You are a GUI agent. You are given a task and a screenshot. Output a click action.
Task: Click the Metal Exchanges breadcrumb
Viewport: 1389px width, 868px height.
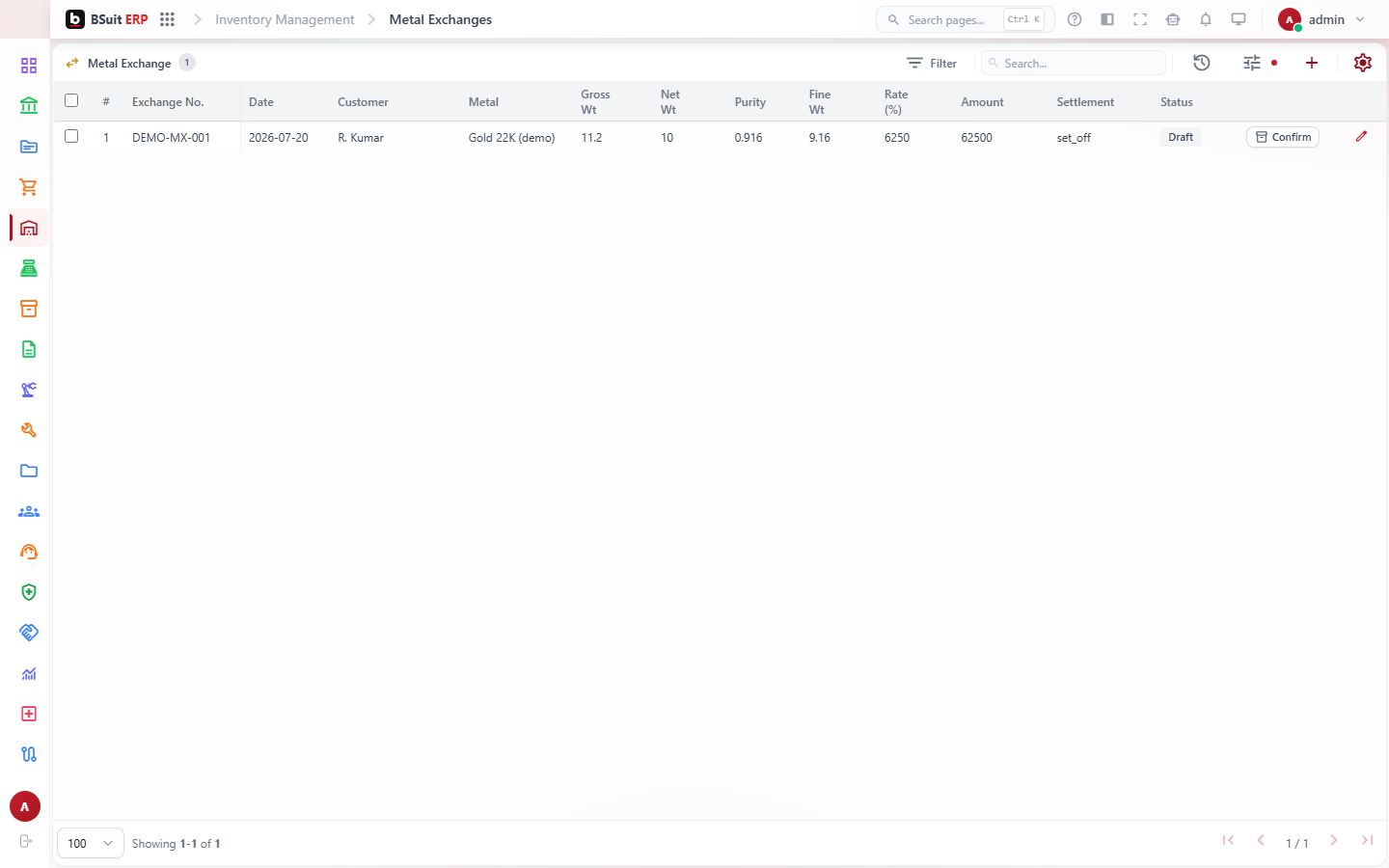click(x=441, y=19)
